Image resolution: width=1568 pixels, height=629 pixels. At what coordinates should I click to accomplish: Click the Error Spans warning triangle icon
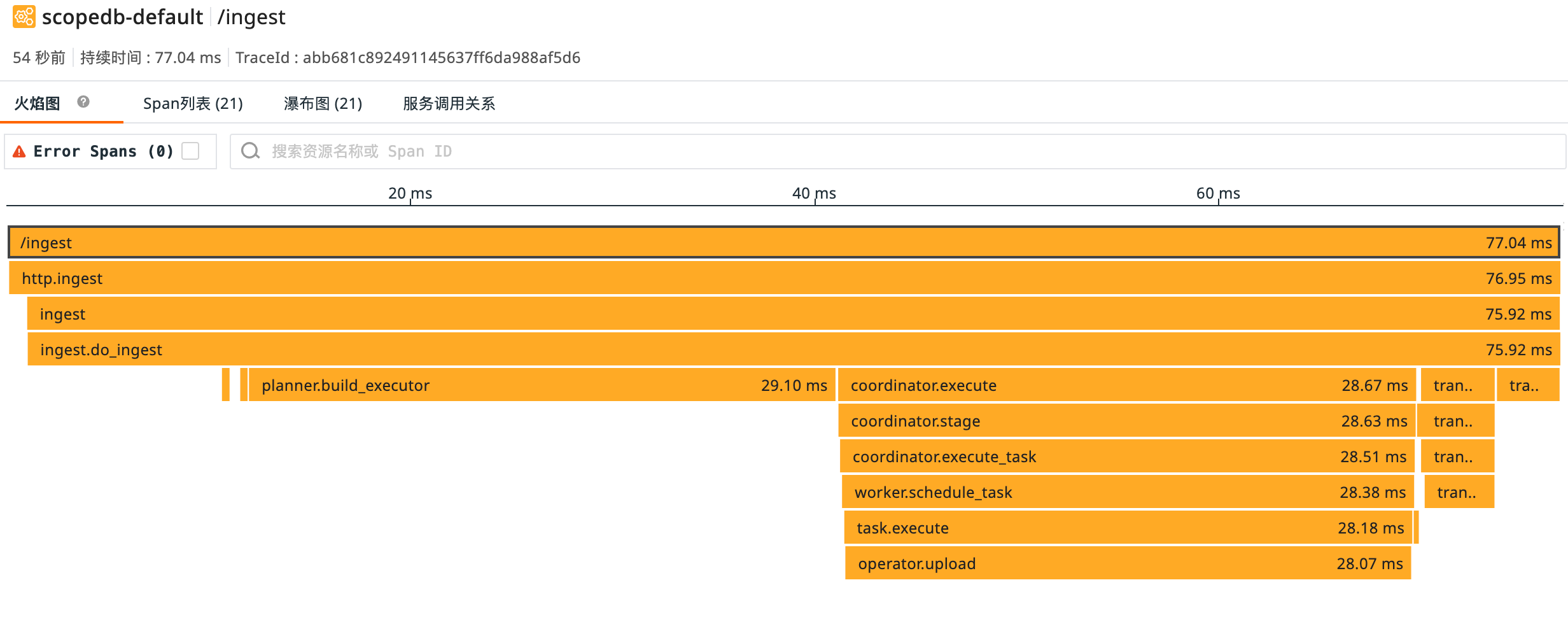tap(20, 152)
